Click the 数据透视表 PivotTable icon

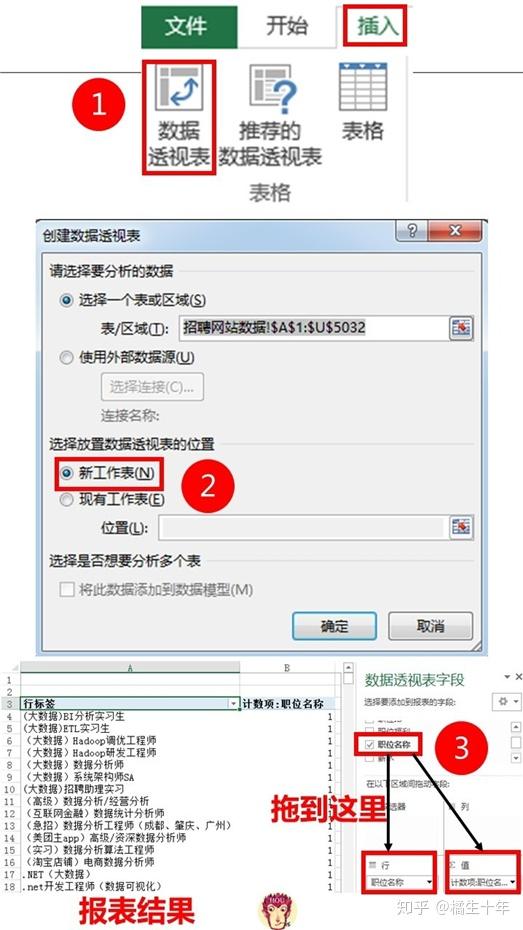tap(178, 116)
